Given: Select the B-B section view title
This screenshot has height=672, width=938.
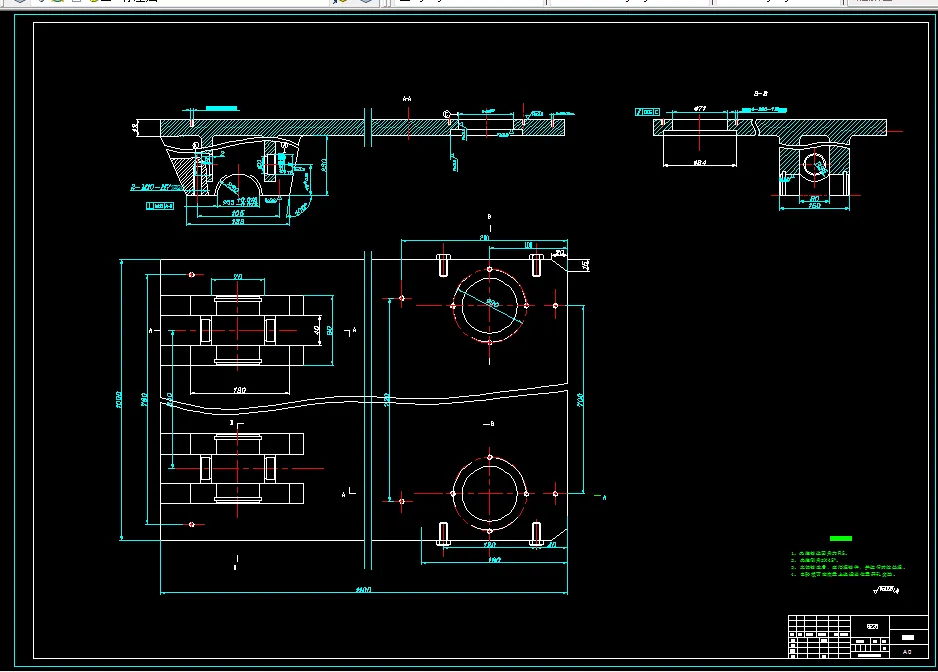Looking at the screenshot, I should (760, 93).
